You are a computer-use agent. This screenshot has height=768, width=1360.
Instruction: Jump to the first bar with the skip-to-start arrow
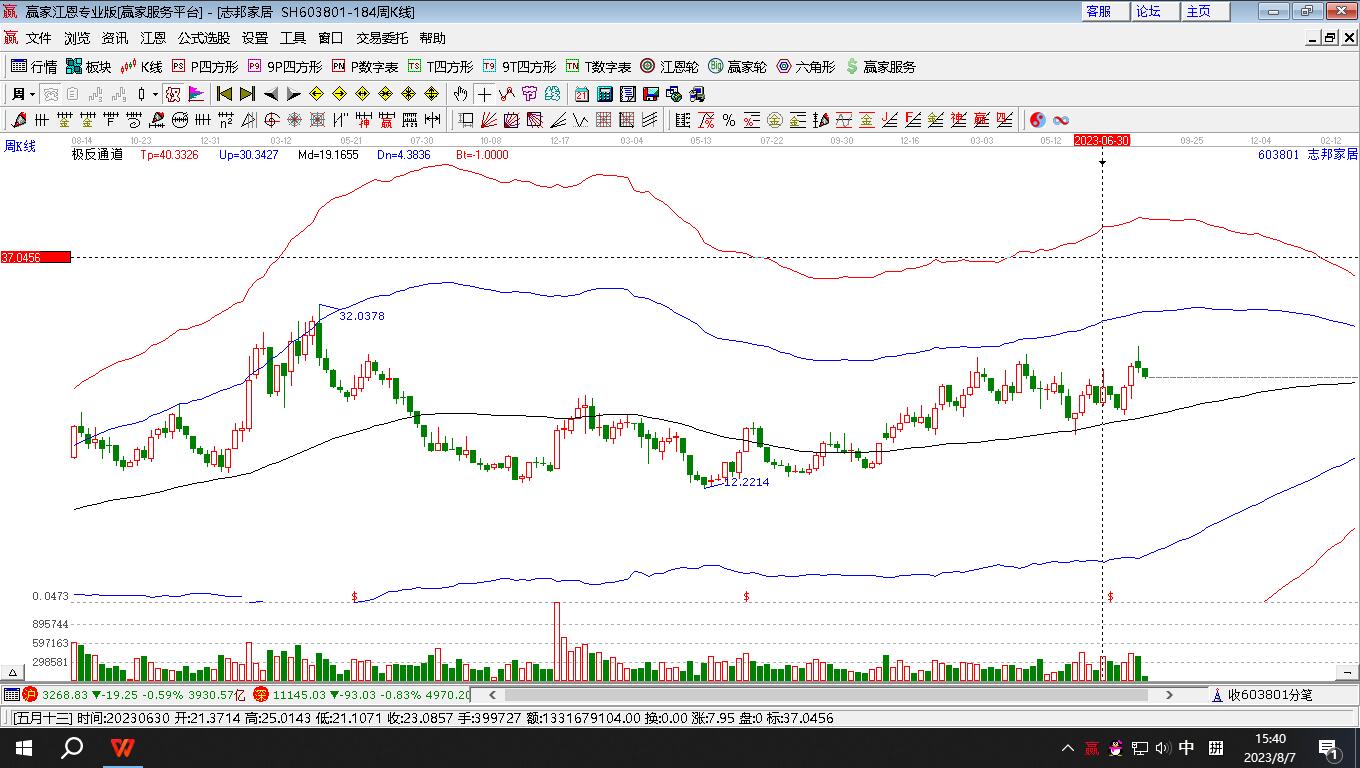(224, 94)
